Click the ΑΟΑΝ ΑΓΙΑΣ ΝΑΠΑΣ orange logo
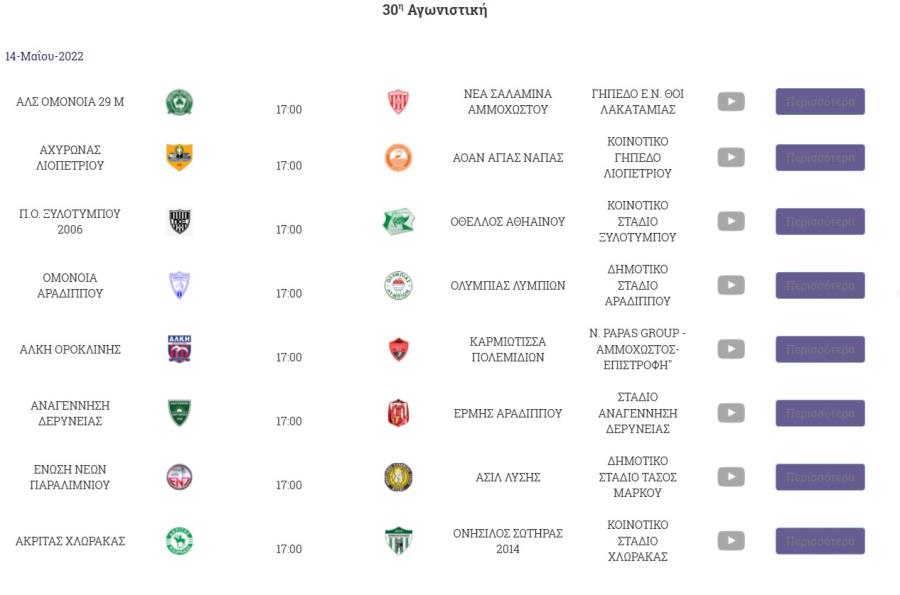The width and height of the screenshot is (900, 595). [398, 158]
